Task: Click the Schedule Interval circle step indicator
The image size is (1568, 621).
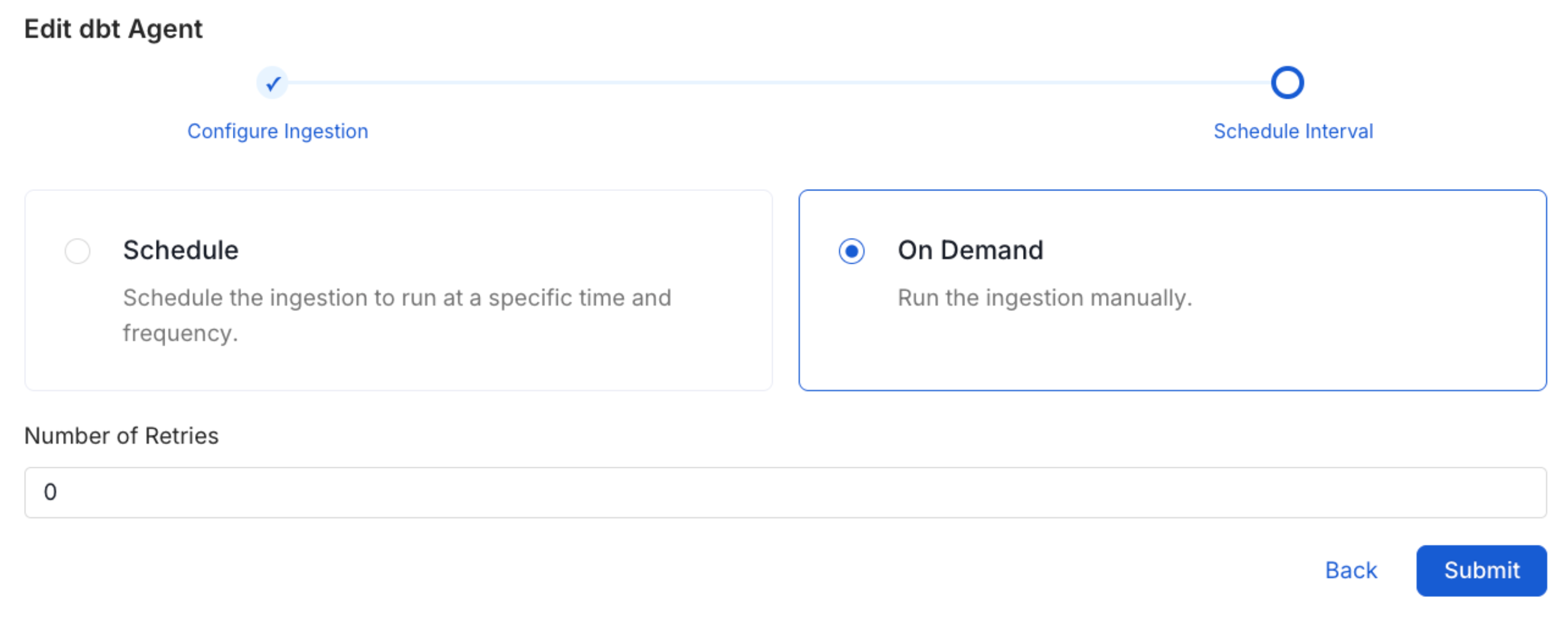Action: (x=1287, y=82)
